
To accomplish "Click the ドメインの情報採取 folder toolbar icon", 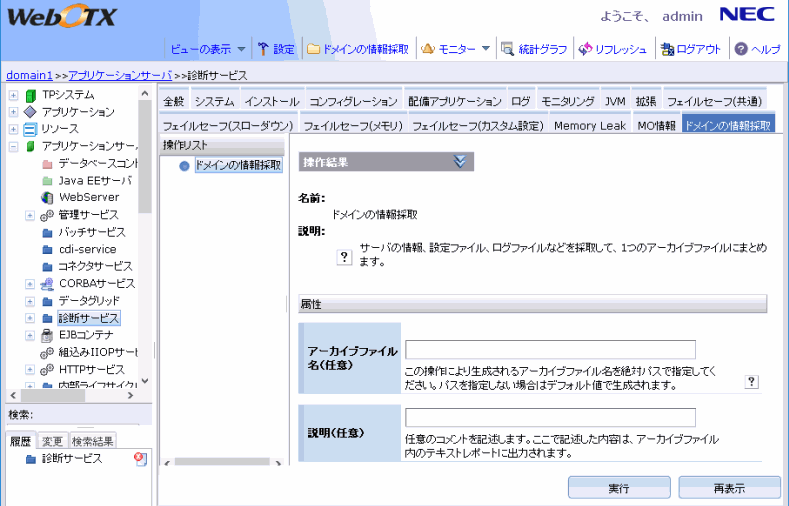I will click(314, 49).
